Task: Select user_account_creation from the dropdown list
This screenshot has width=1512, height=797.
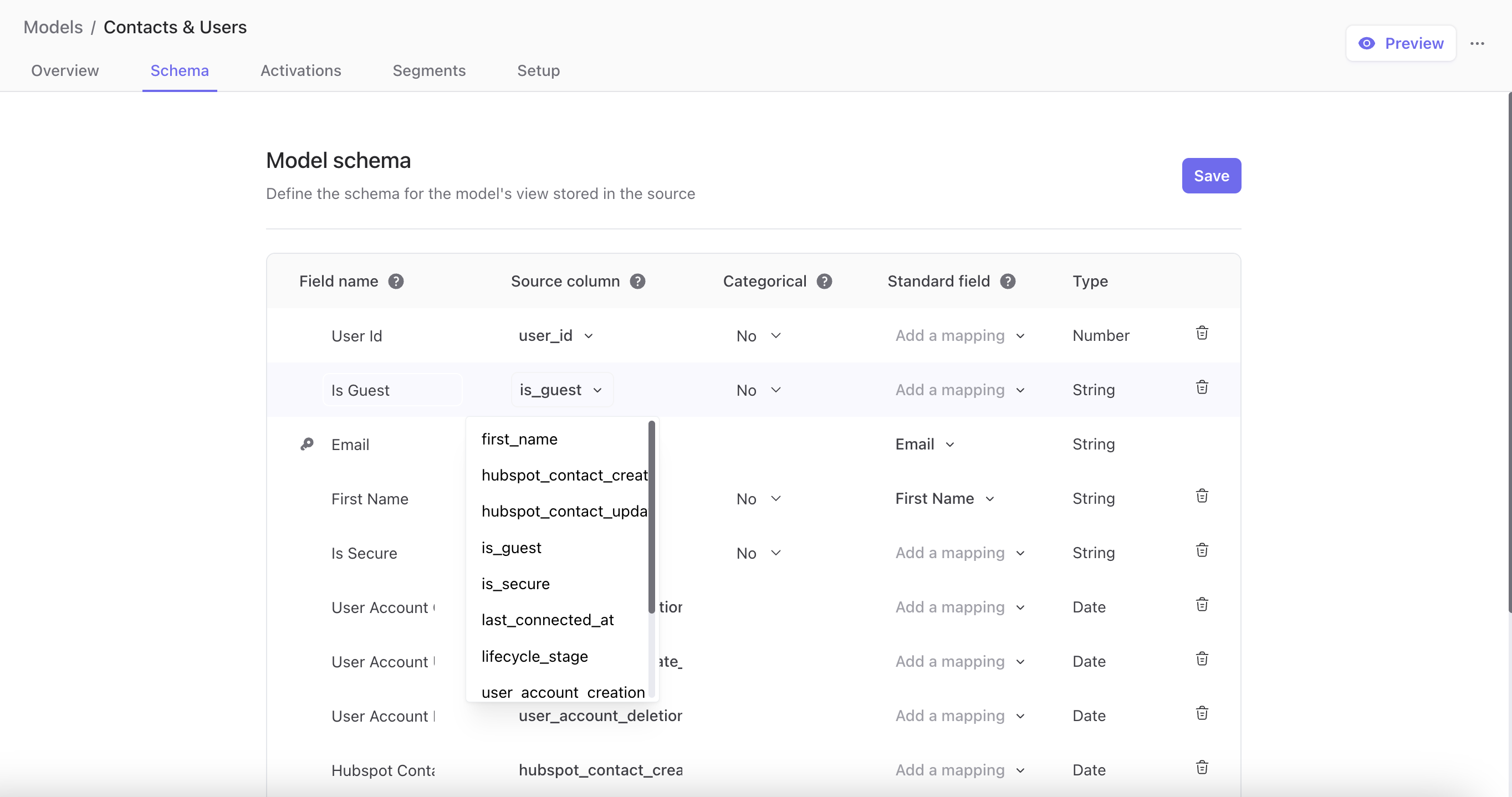Action: coord(558,692)
